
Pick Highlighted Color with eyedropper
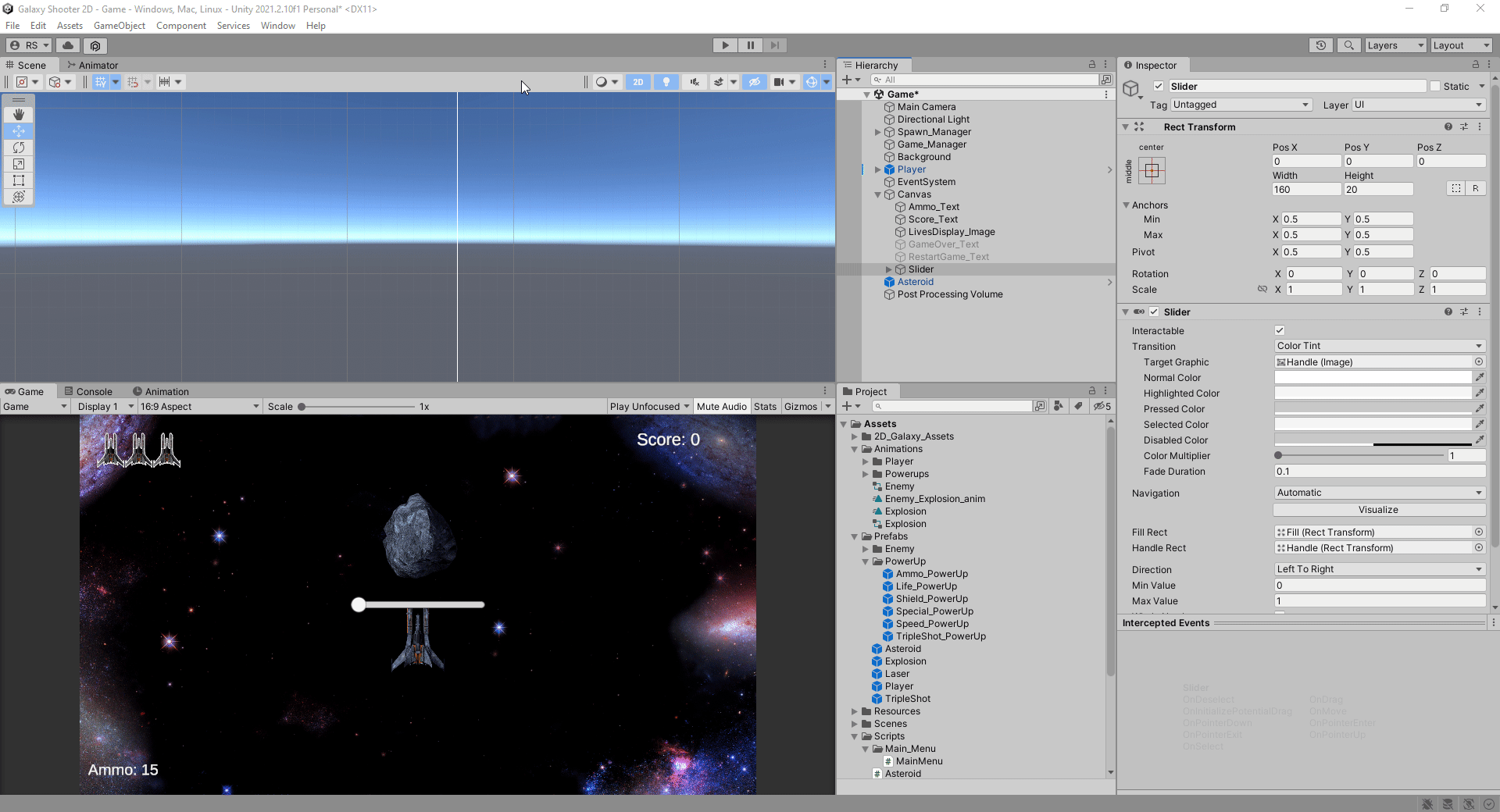click(1479, 393)
